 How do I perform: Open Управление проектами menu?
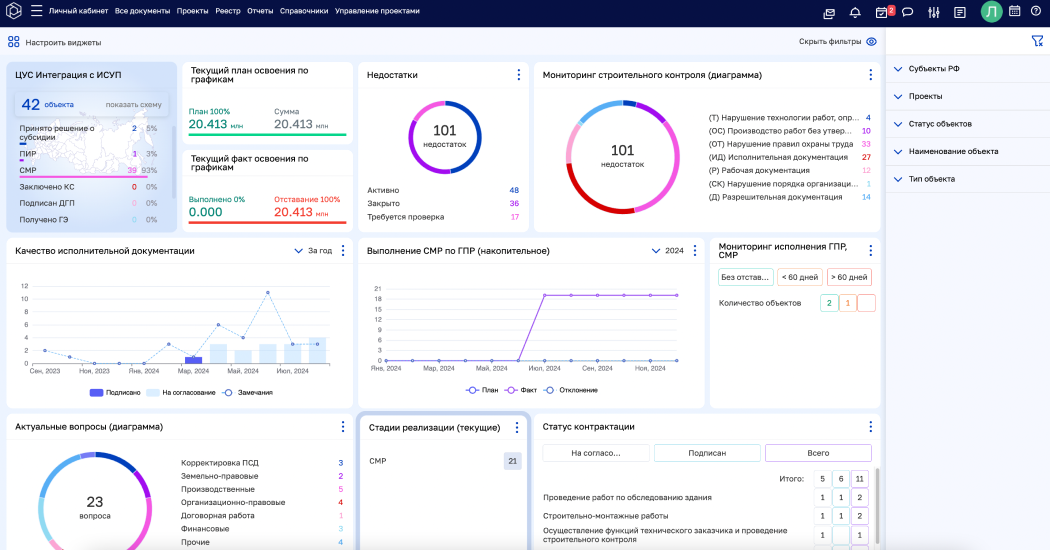click(377, 11)
